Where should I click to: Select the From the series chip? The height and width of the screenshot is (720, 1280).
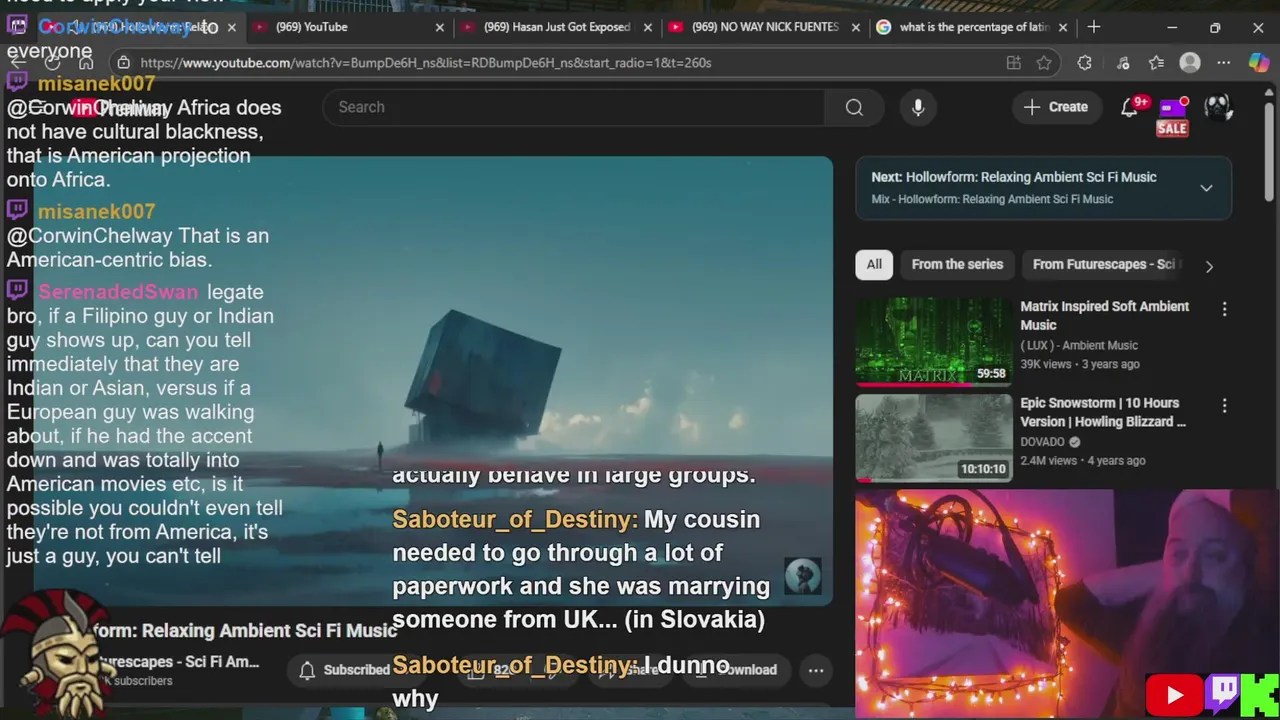(x=957, y=264)
